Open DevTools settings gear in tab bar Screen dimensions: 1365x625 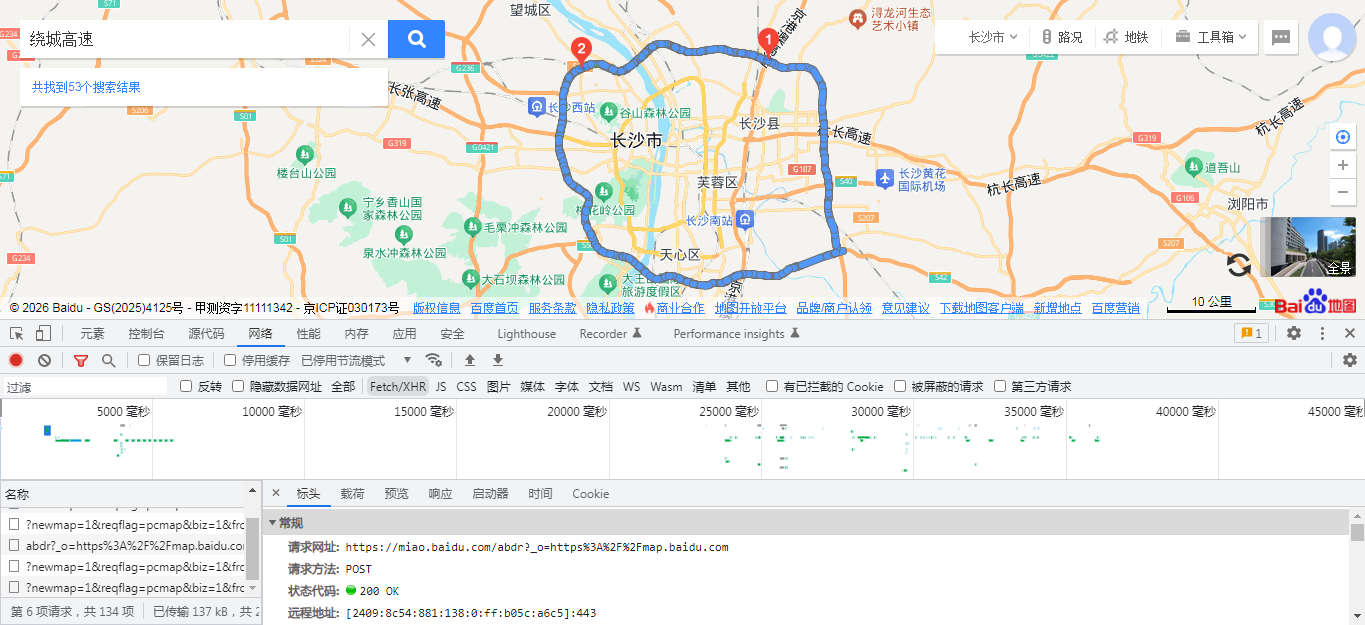click(1294, 334)
